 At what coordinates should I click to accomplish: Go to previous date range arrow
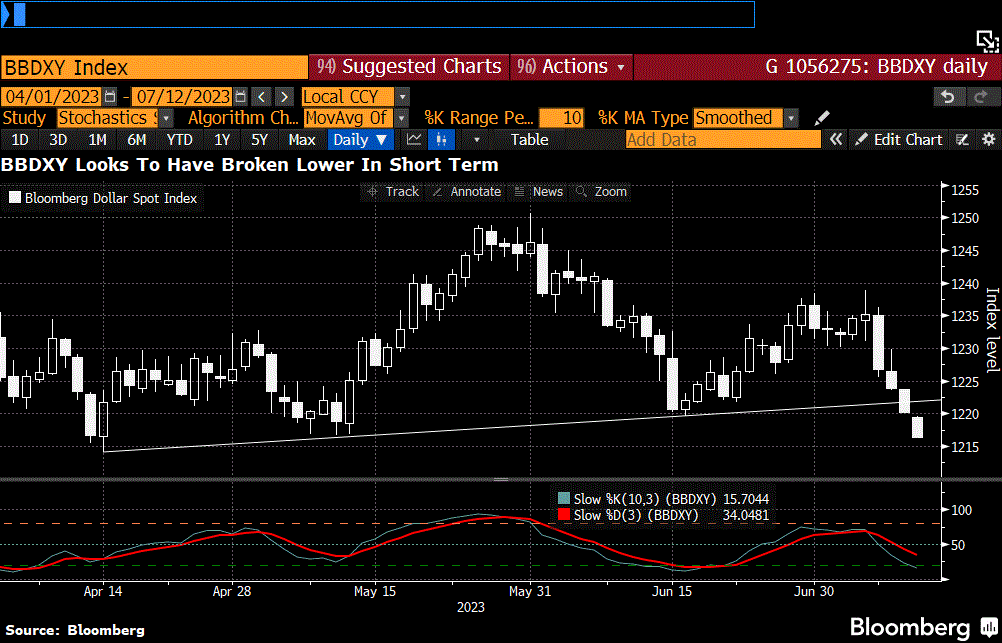pyautogui.click(x=261, y=97)
